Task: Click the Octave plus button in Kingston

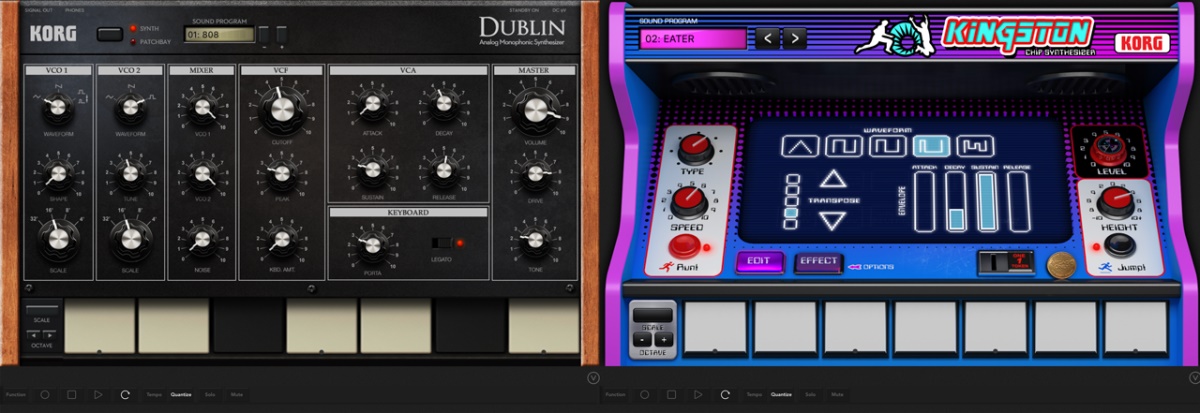Action: click(663, 340)
